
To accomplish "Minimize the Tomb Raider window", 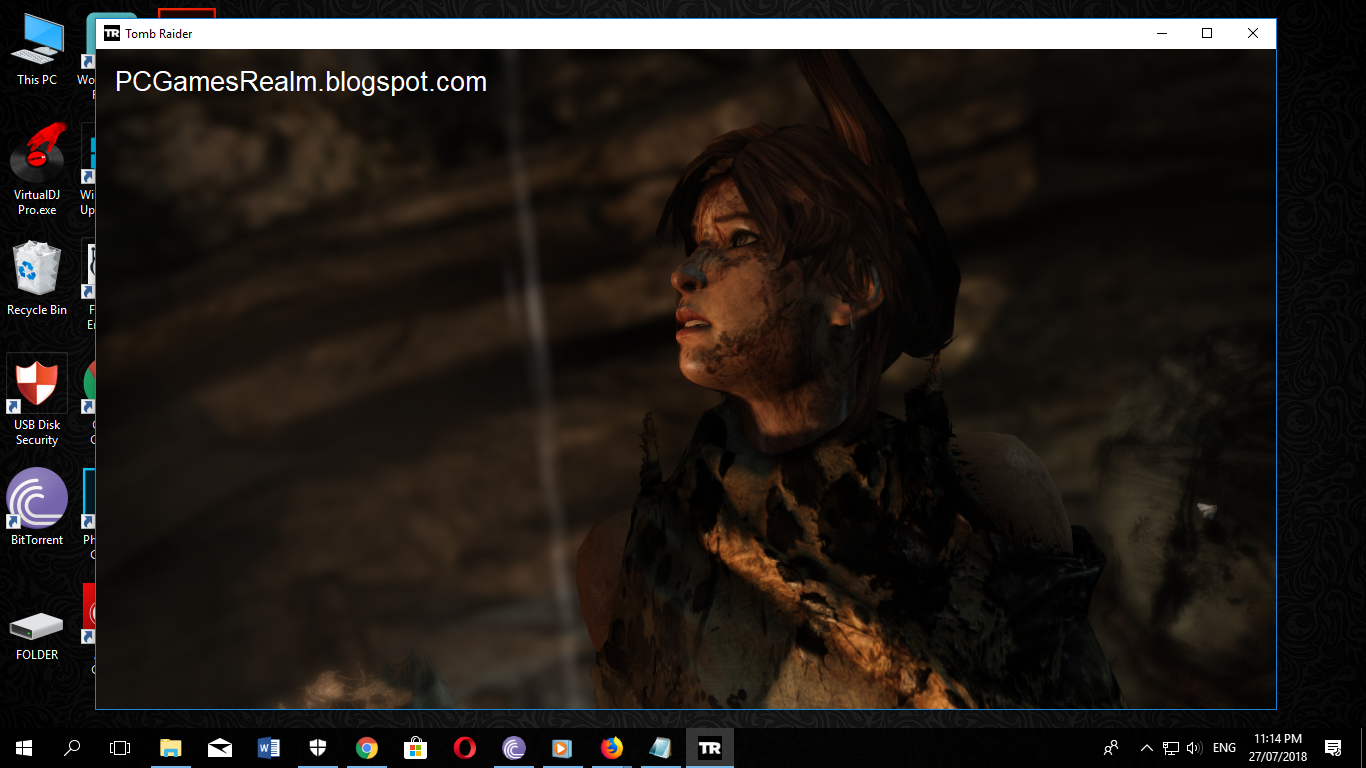I will coord(1162,33).
